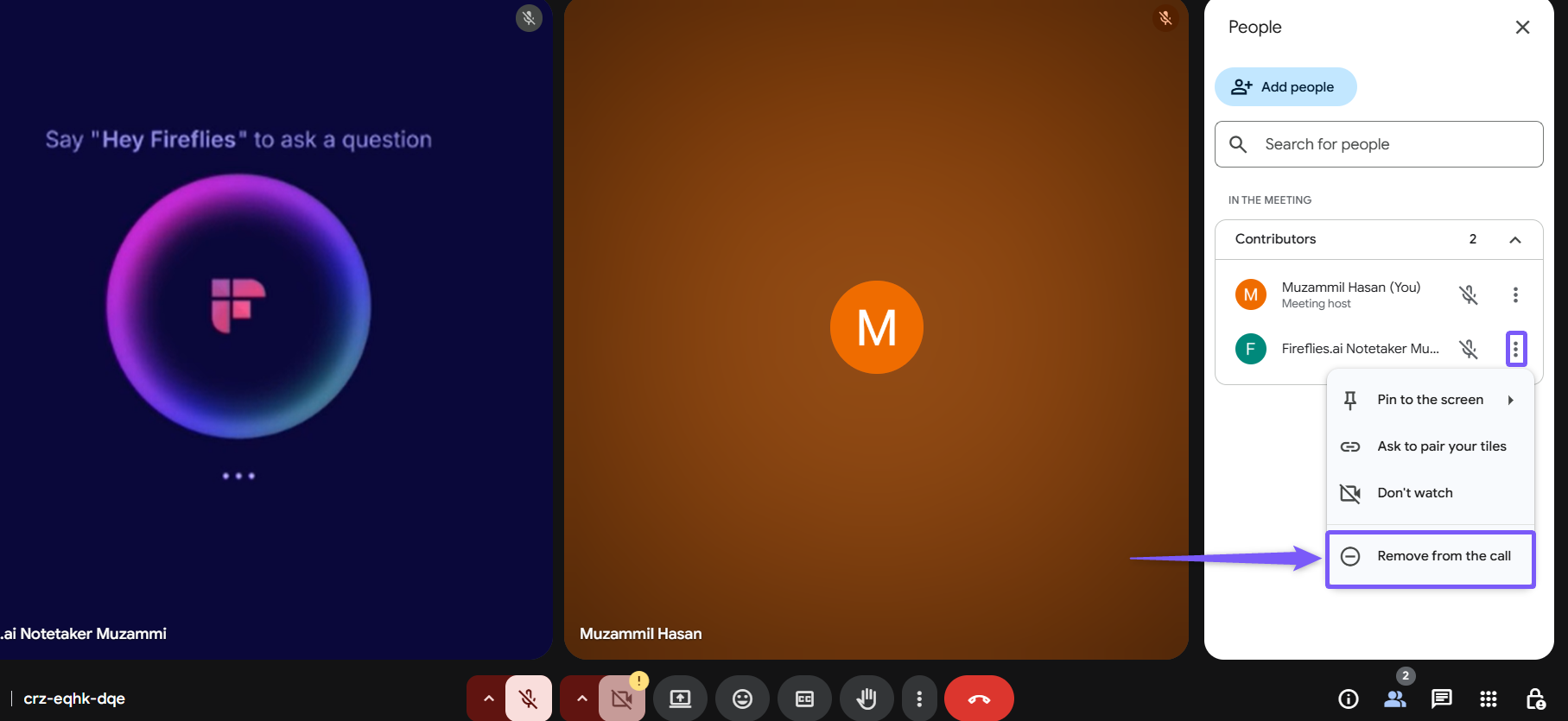Screen dimensions: 1568x721
Task: Click the Add people button
Action: coord(1286,87)
